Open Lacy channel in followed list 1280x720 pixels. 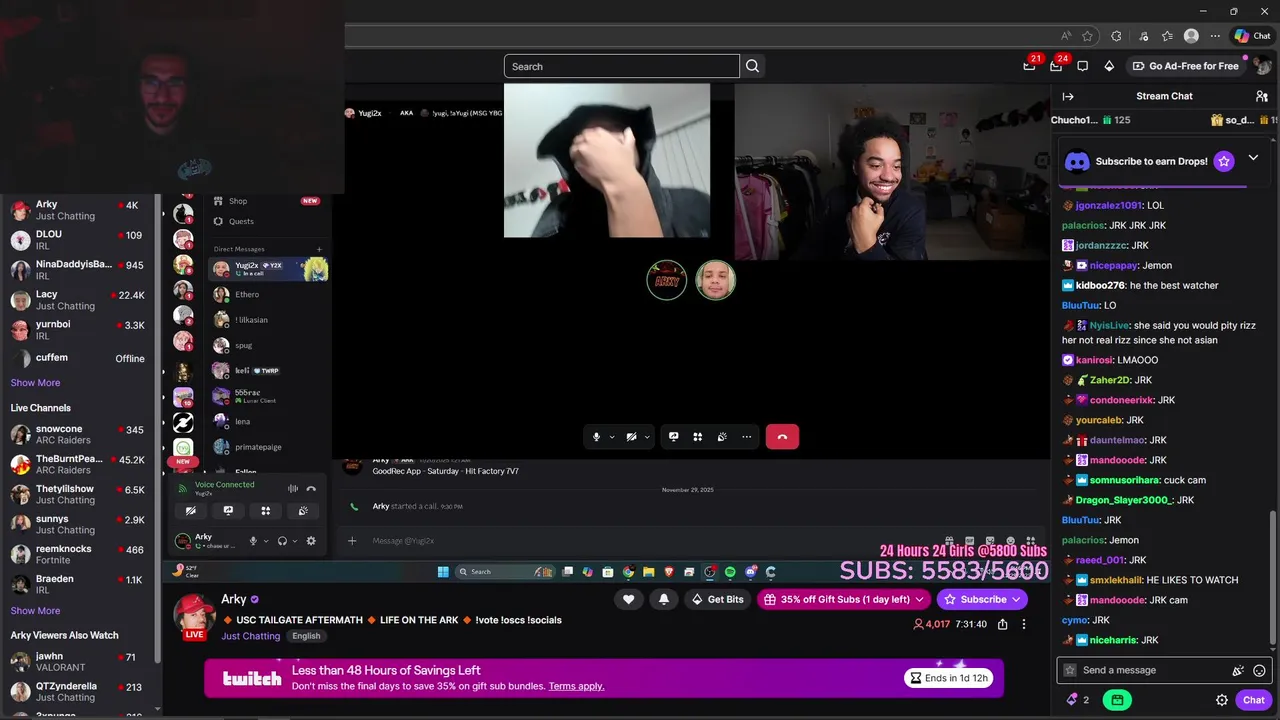coord(77,300)
